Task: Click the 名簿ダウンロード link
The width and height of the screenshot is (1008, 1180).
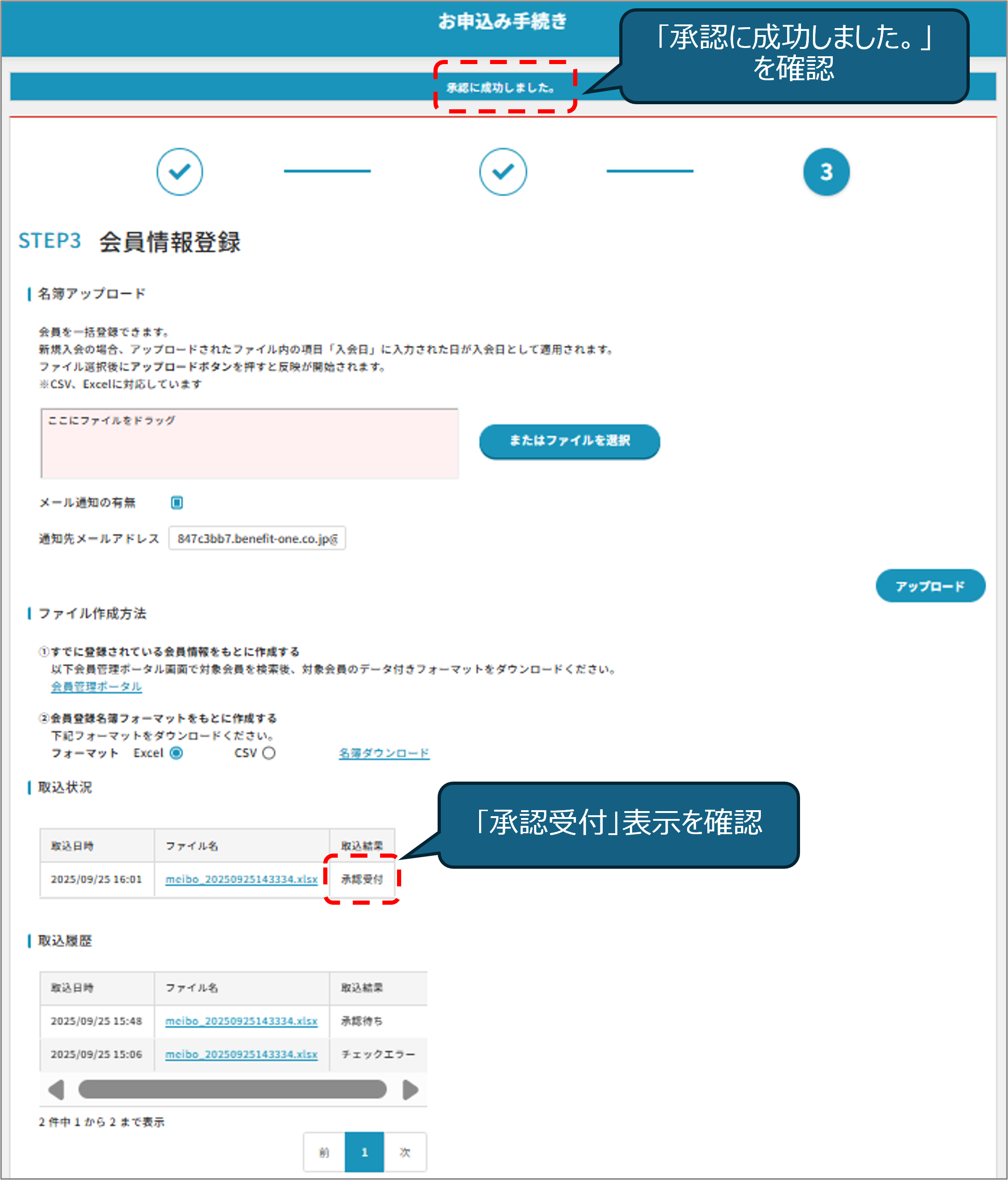Action: (x=384, y=753)
